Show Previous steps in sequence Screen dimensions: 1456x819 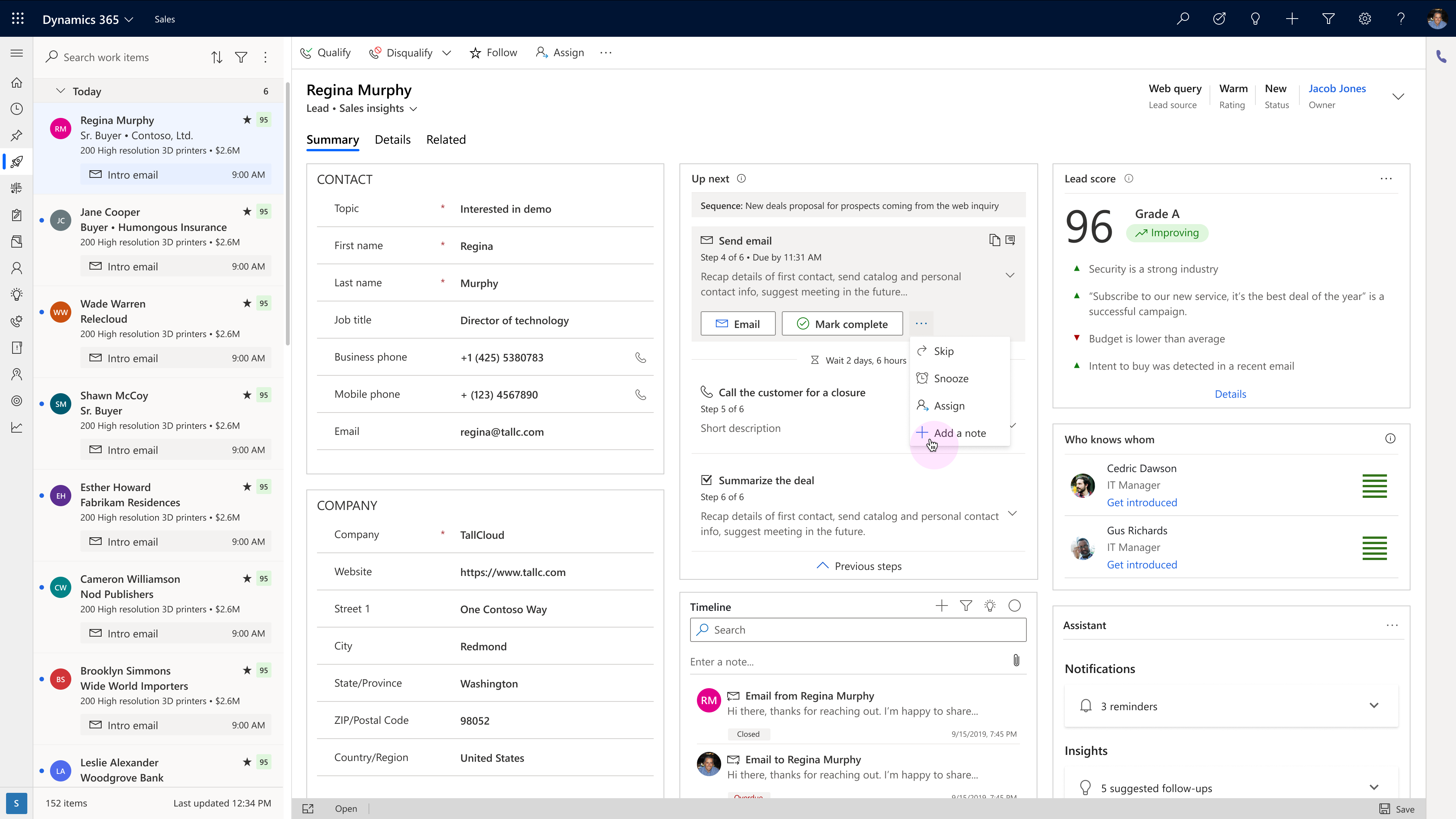[858, 566]
